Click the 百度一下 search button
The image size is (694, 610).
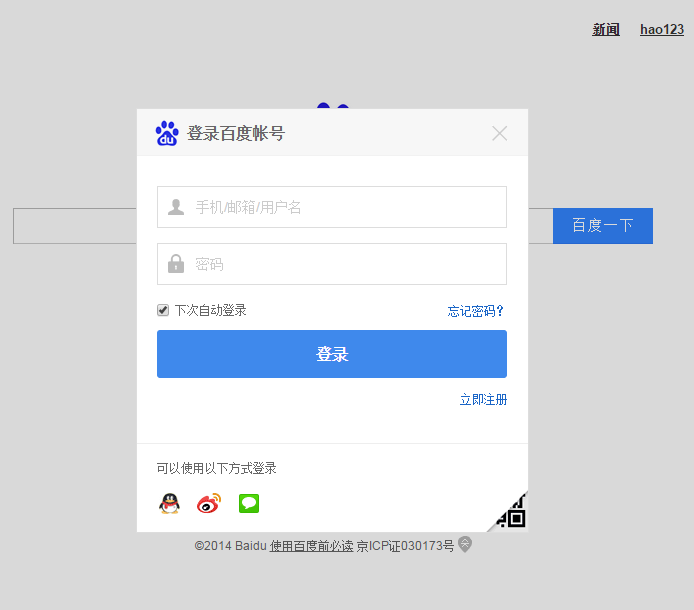[x=602, y=226]
